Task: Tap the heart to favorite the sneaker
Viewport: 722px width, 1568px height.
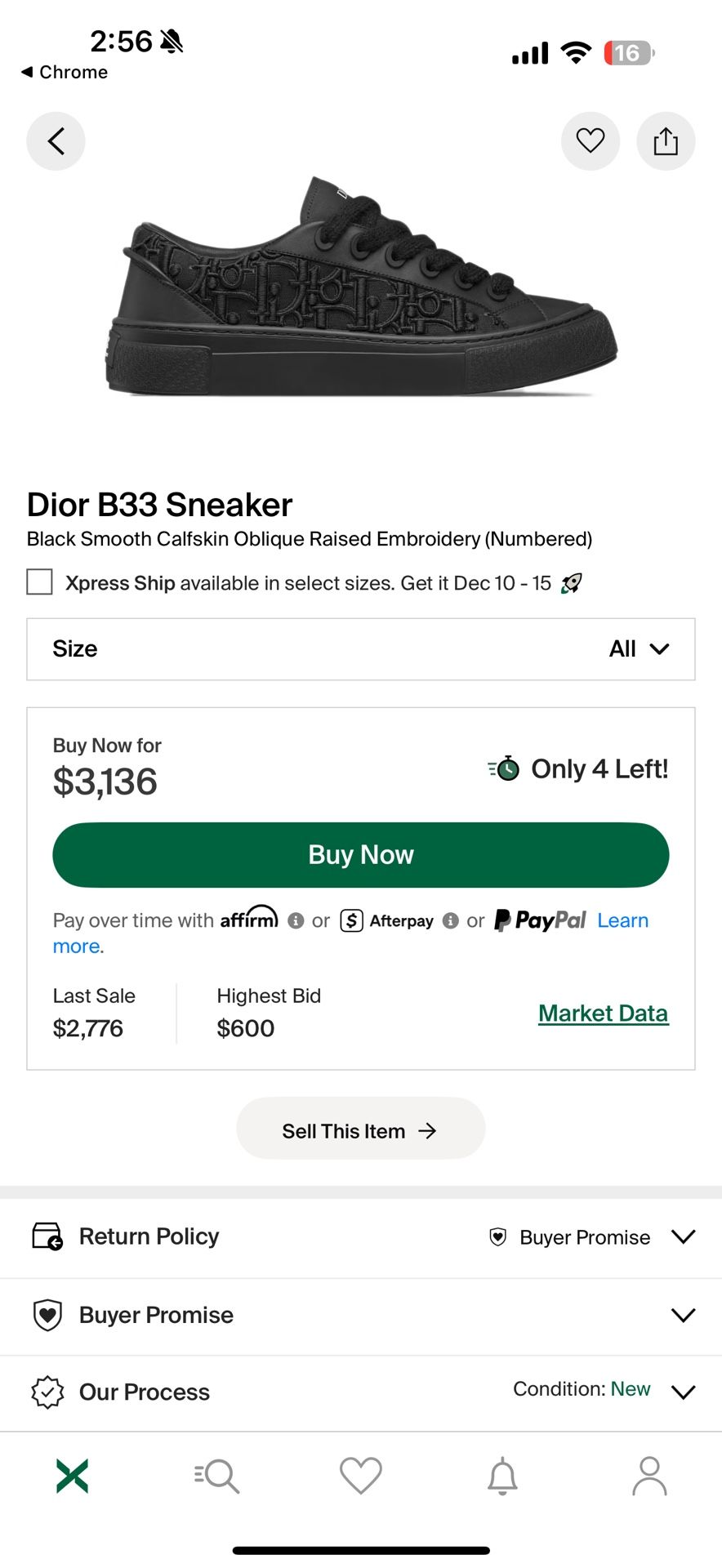Action: coord(591,140)
